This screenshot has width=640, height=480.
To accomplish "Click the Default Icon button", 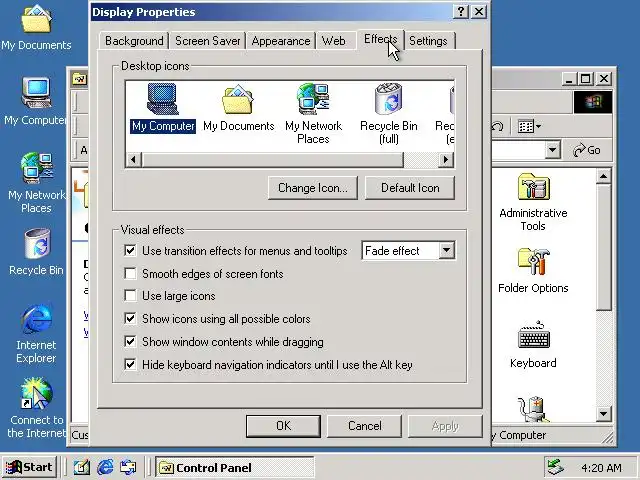I will [x=410, y=188].
